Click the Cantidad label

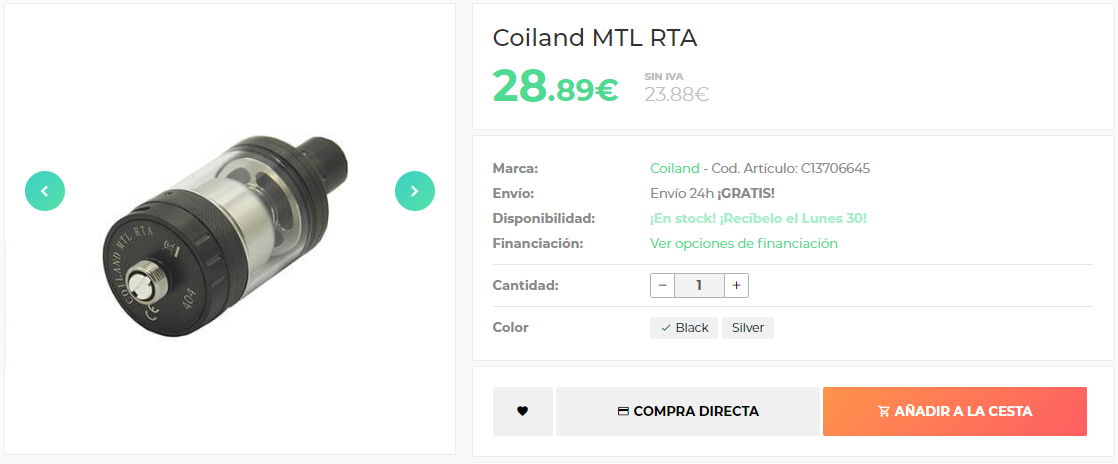525,285
